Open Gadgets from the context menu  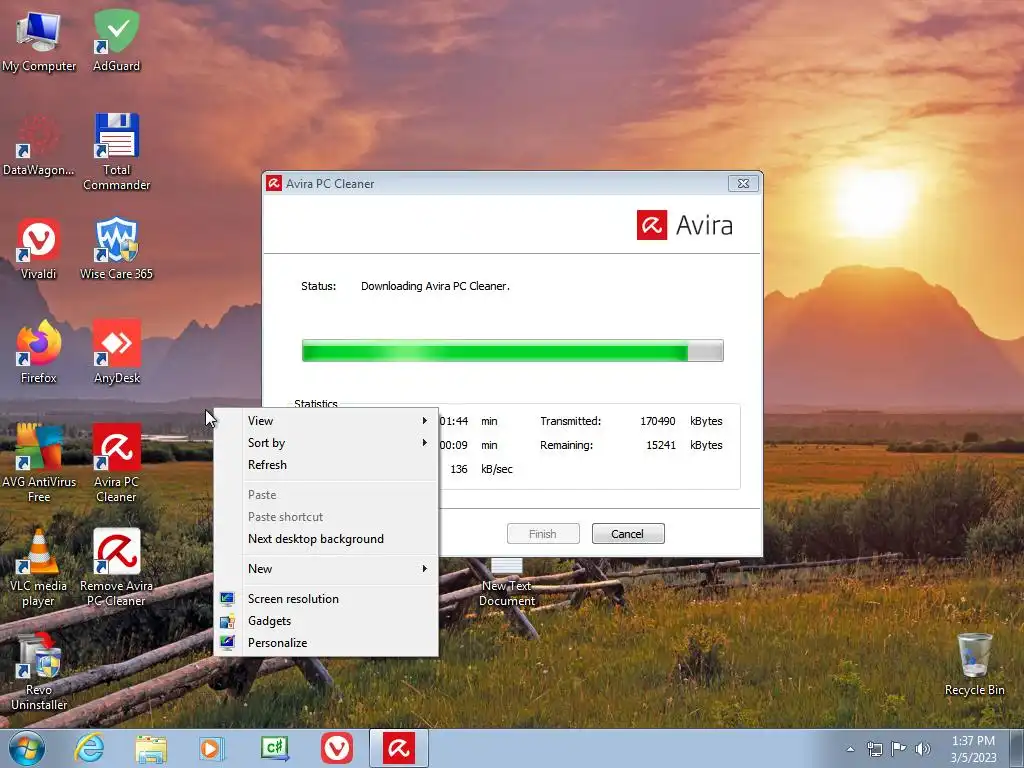coord(326,621)
